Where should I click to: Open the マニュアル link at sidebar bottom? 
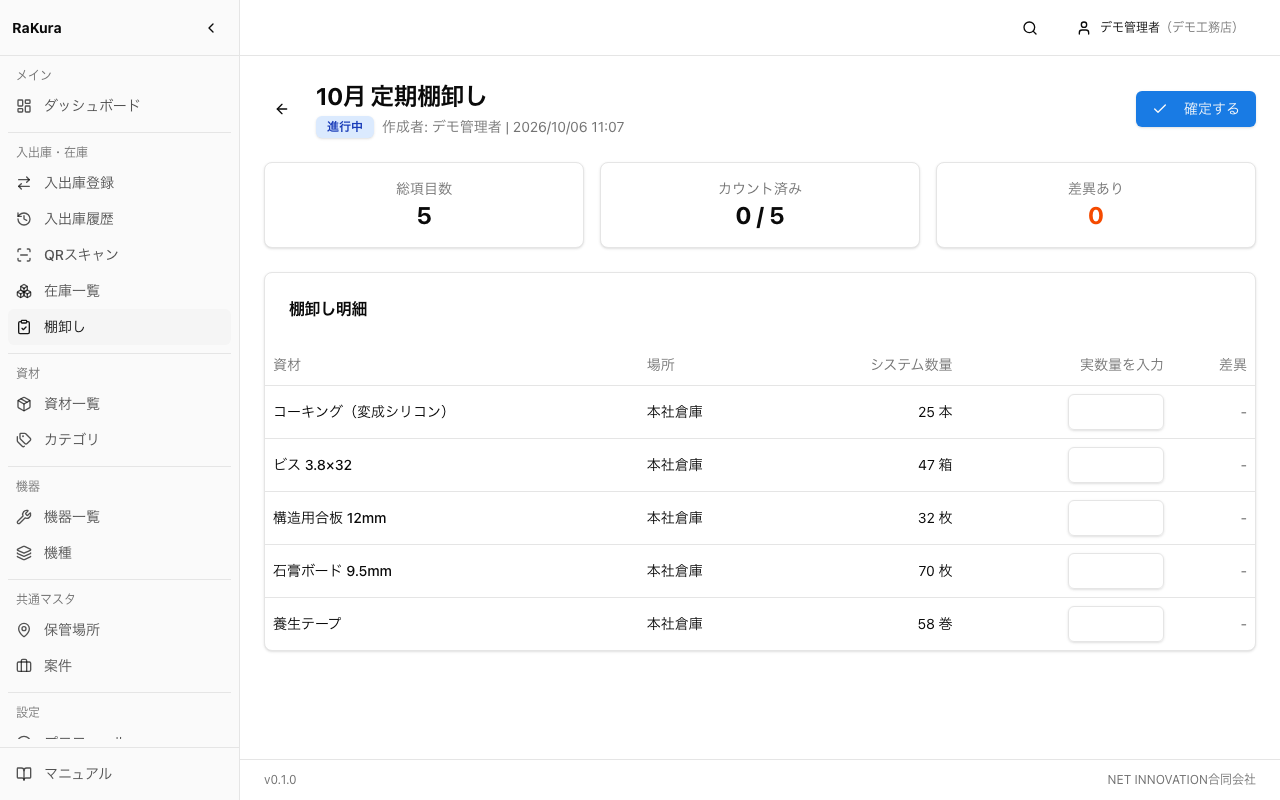tap(119, 774)
